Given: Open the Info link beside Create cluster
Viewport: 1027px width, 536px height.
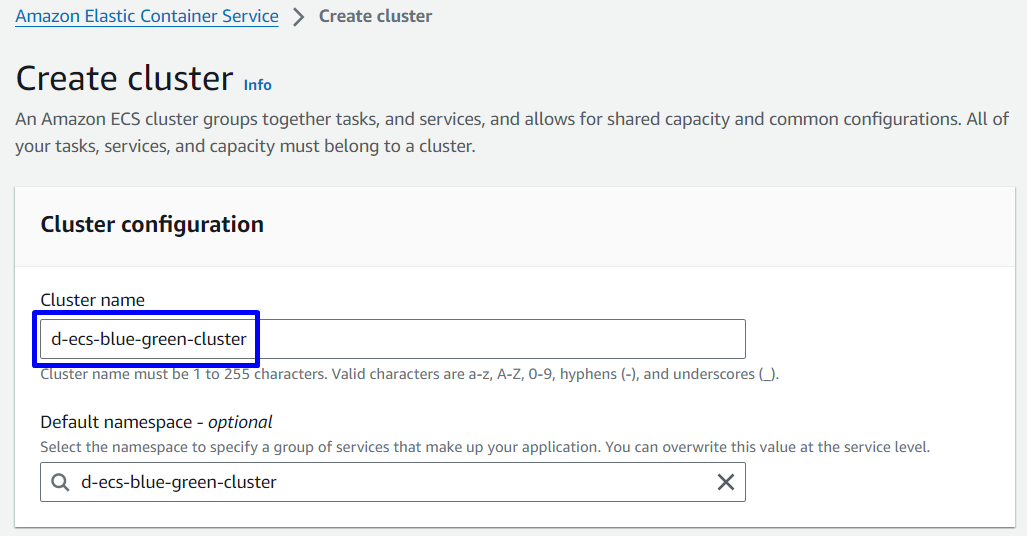Looking at the screenshot, I should pyautogui.click(x=257, y=85).
